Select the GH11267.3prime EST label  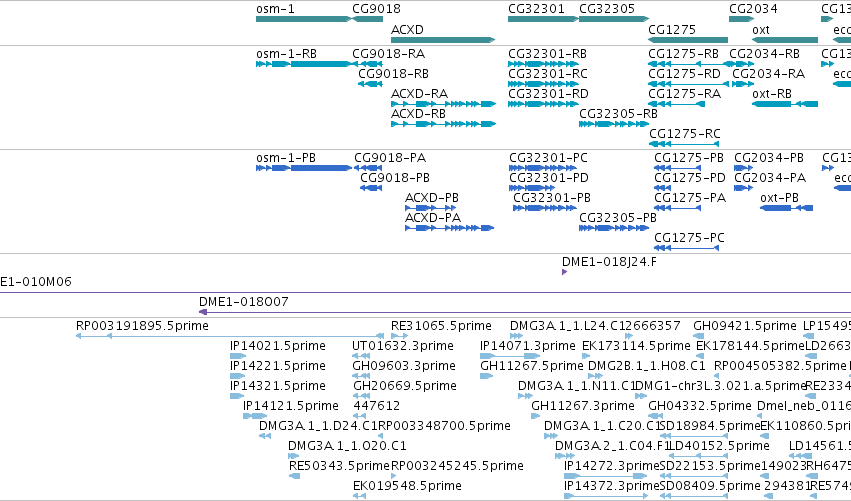[x=583, y=406]
